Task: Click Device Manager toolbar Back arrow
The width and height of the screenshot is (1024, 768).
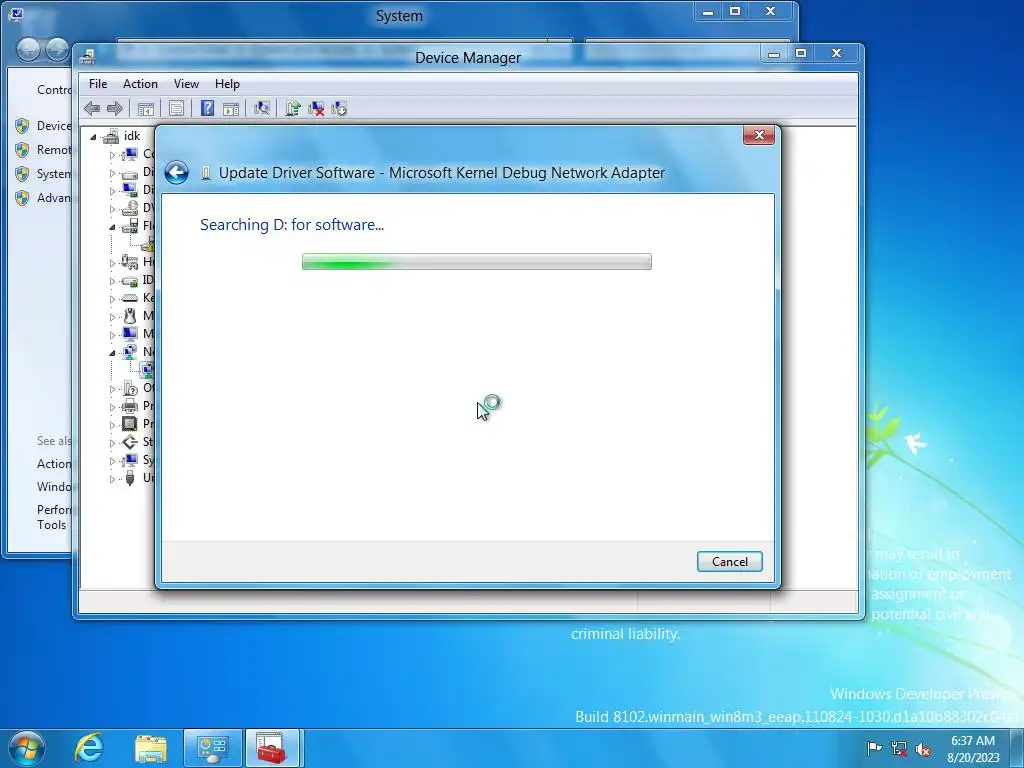Action: coord(92,108)
